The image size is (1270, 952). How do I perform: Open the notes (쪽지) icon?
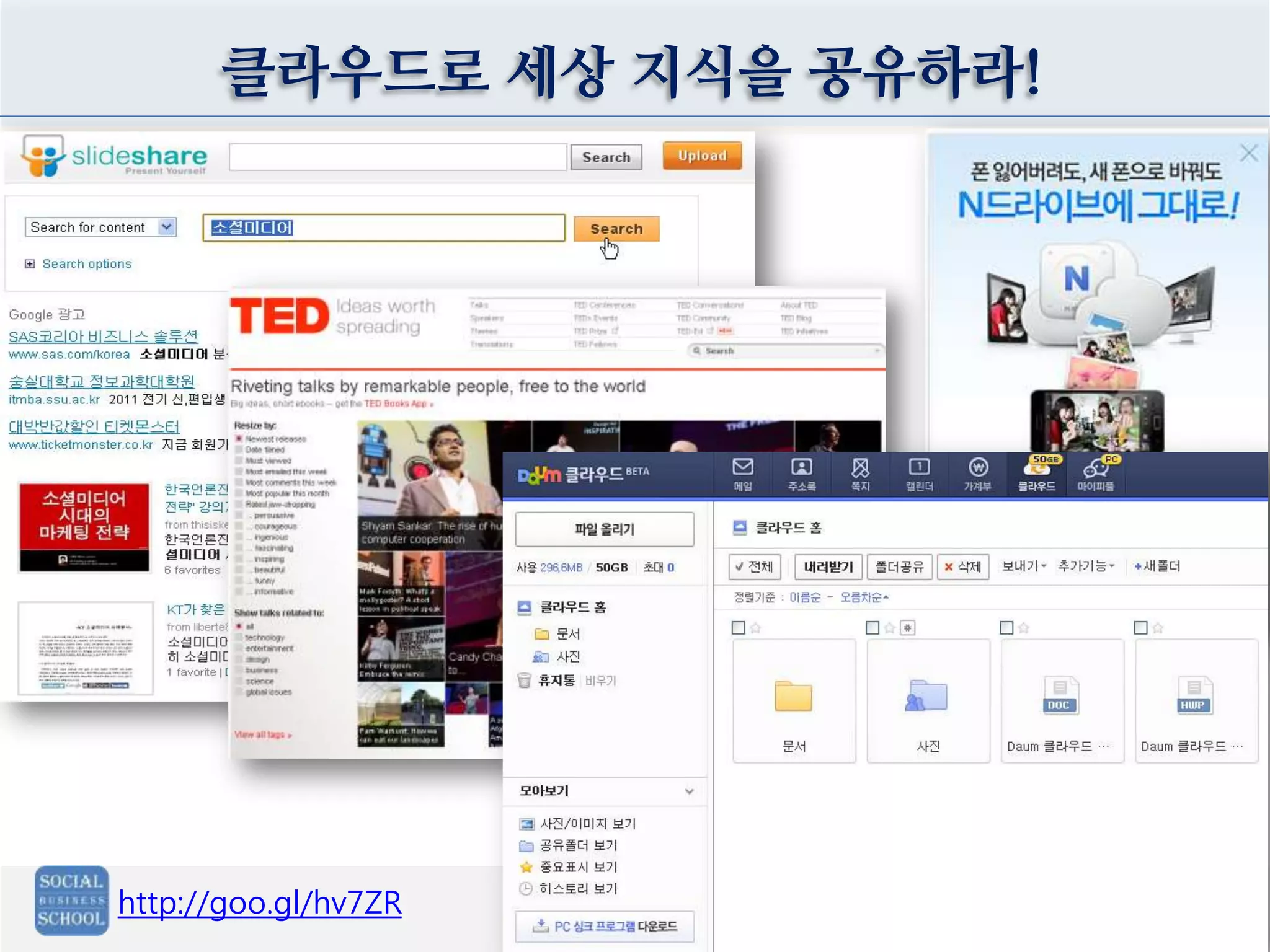(860, 474)
